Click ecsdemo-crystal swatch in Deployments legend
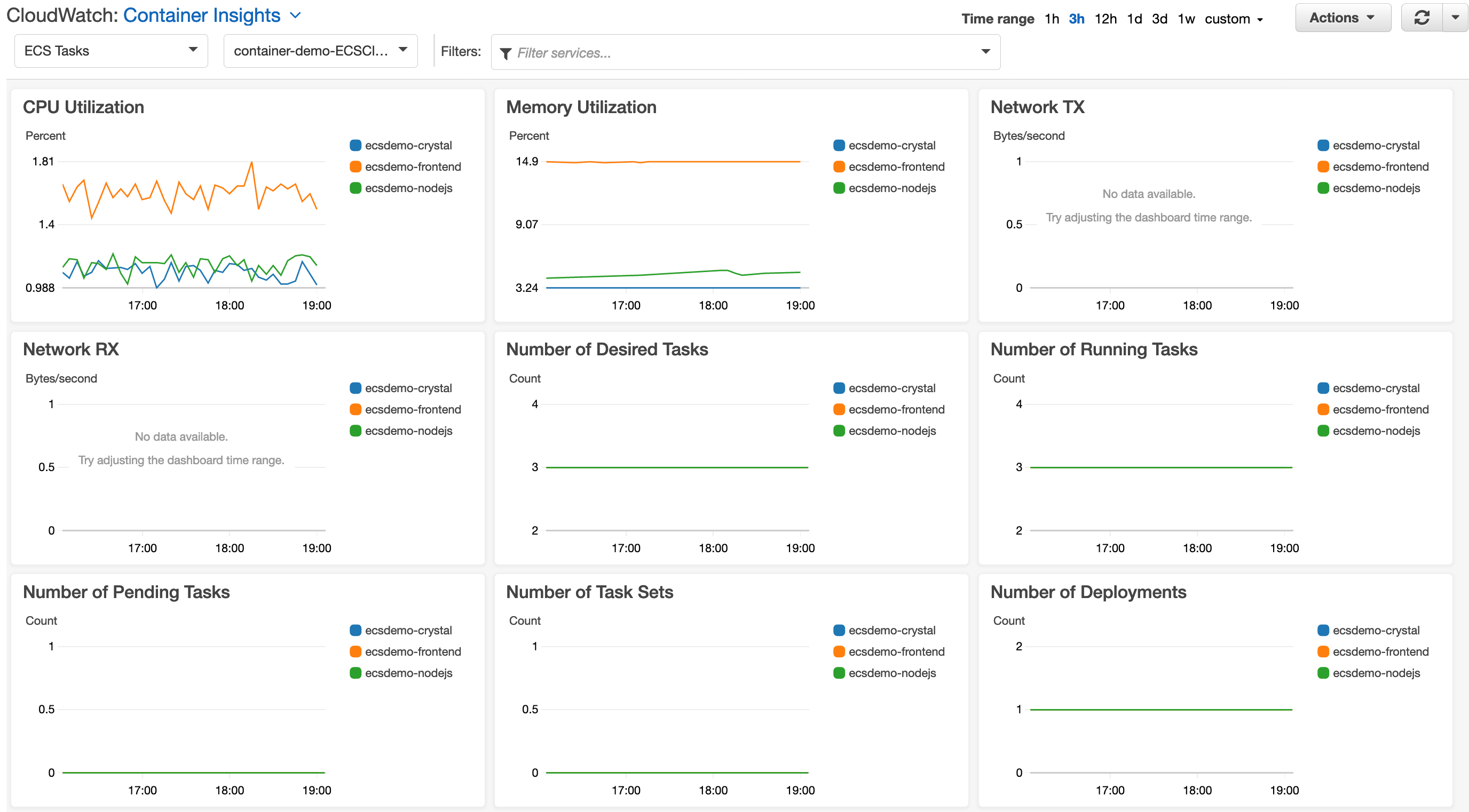The width and height of the screenshot is (1469, 812). click(1323, 630)
